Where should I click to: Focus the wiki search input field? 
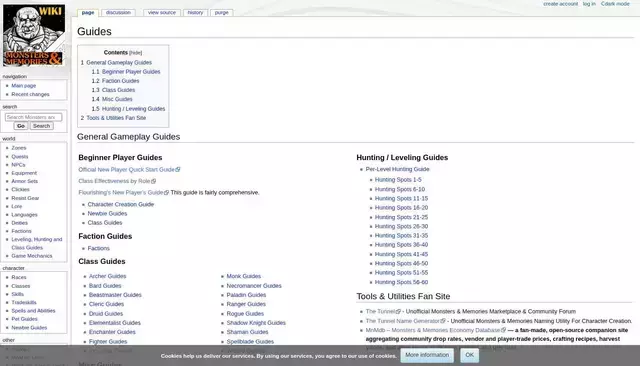pyautogui.click(x=33, y=117)
